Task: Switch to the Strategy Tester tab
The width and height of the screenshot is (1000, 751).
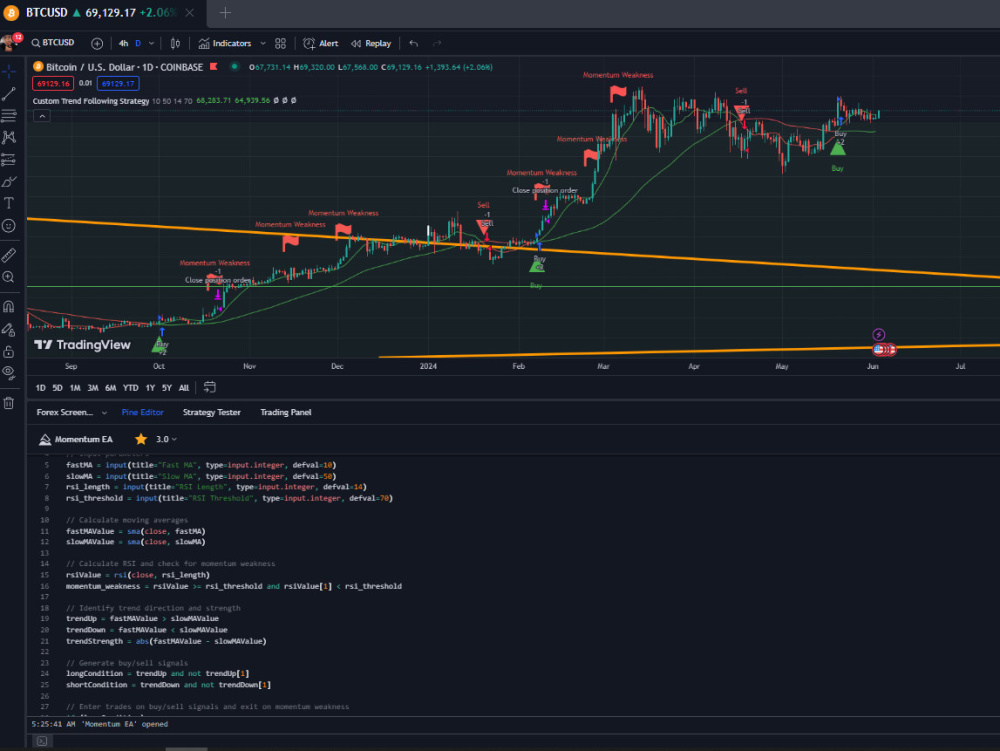Action: point(212,412)
